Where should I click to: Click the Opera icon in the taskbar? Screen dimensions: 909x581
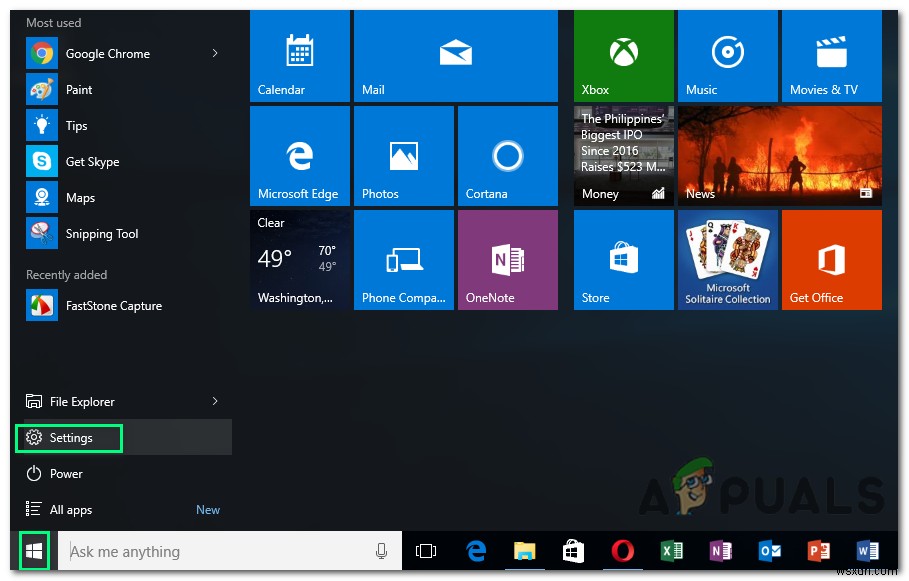pos(623,551)
